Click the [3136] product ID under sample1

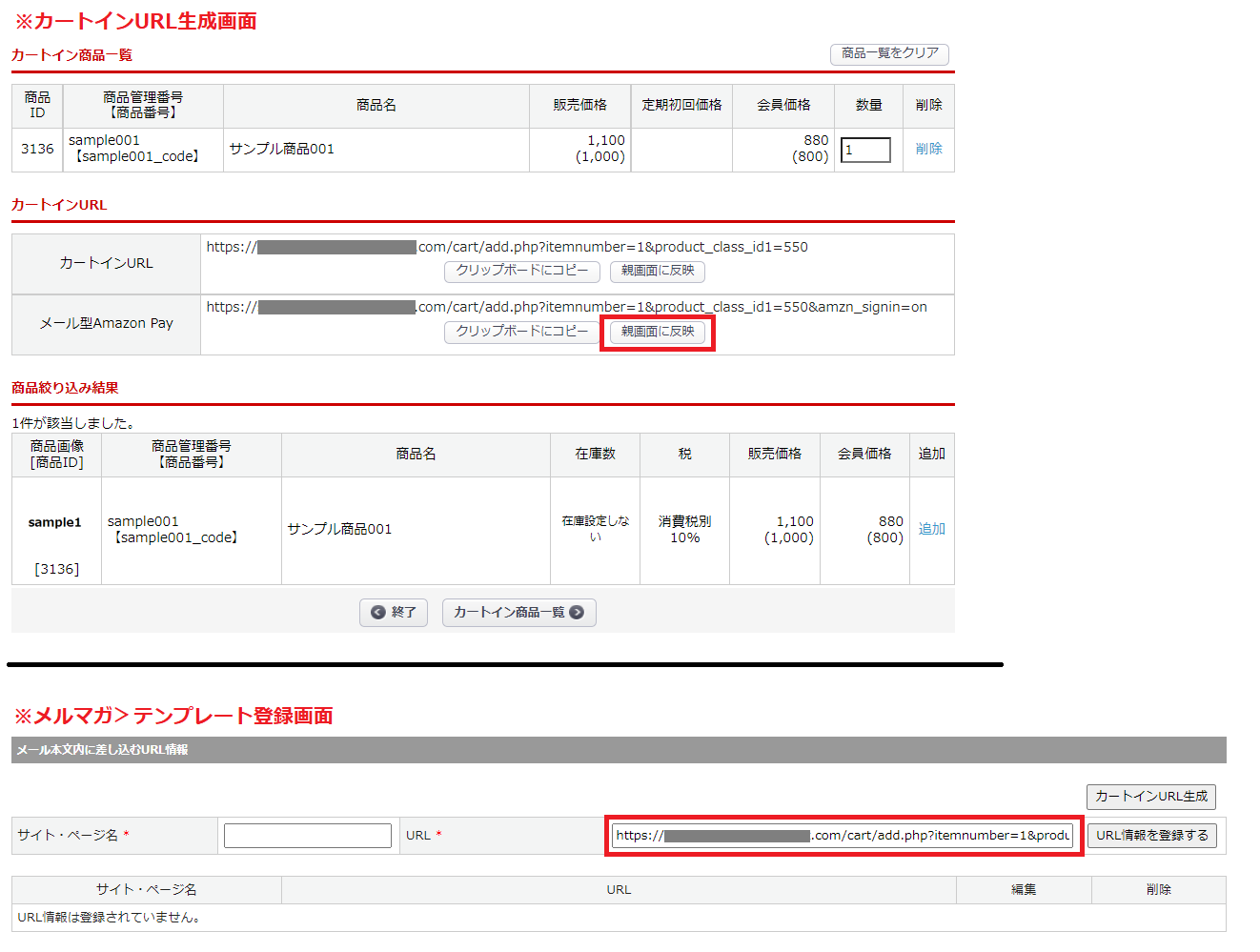57,569
